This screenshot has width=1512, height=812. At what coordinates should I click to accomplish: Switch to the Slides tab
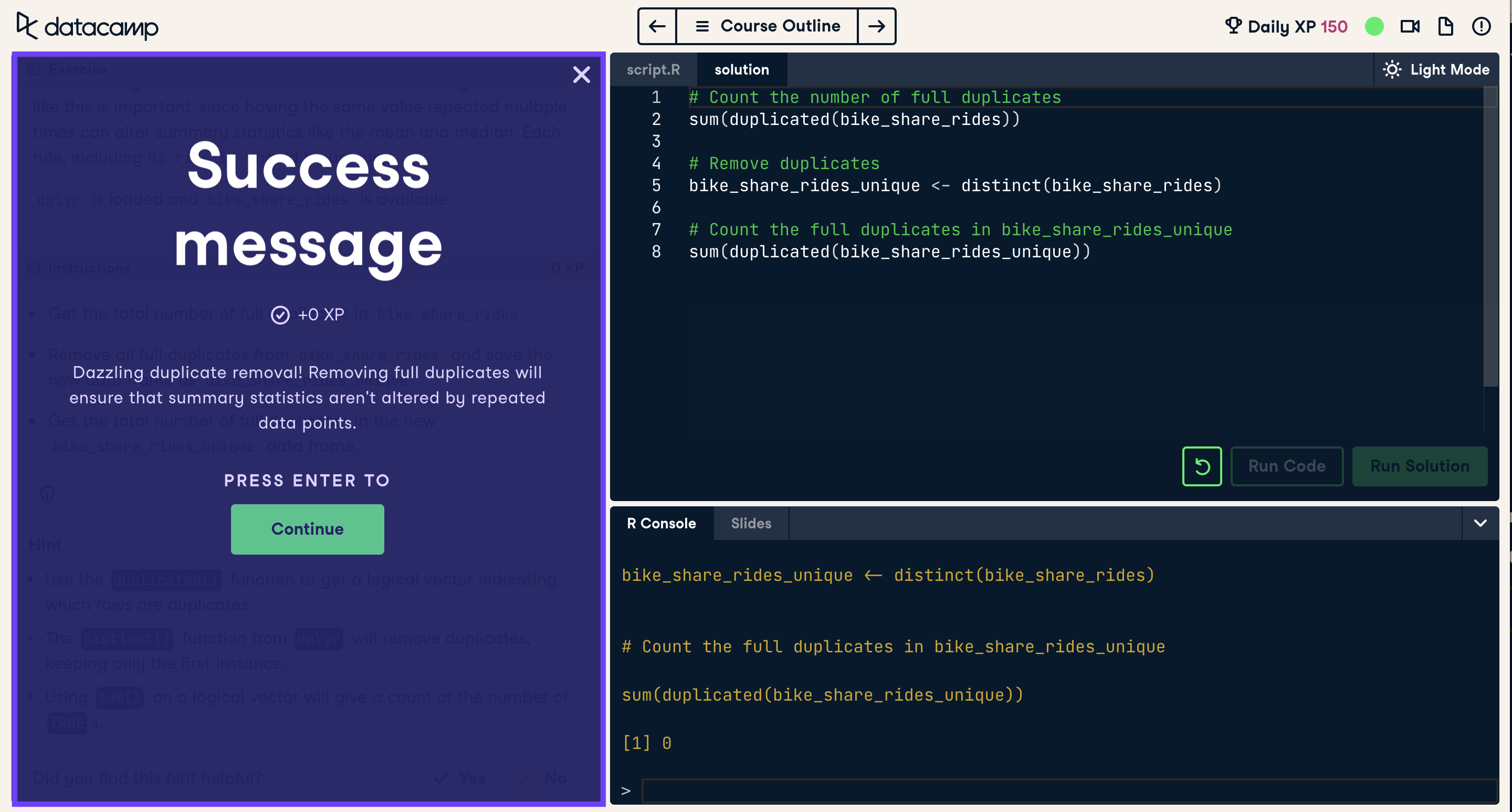click(x=751, y=523)
